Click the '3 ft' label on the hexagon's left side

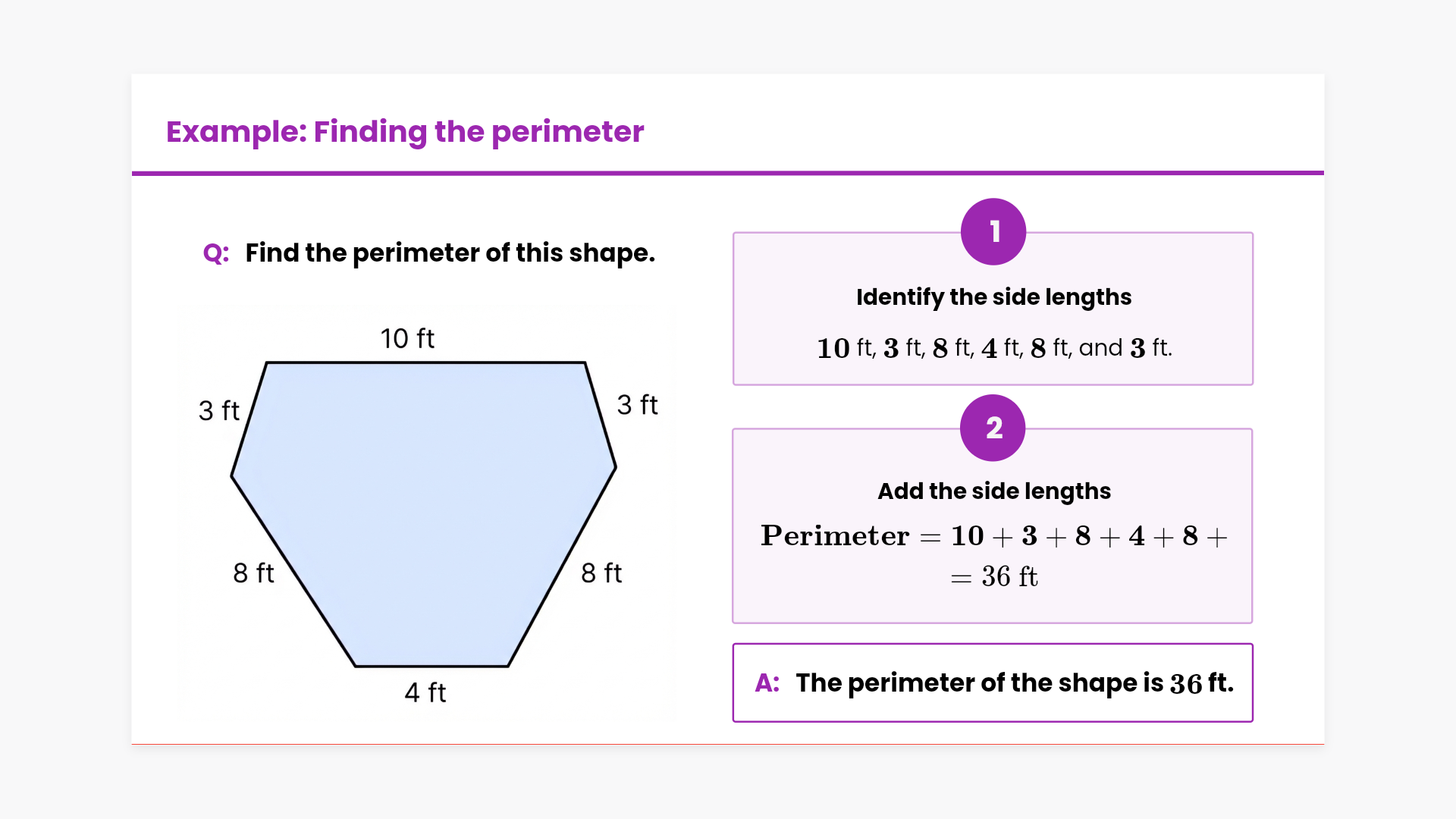click(x=219, y=410)
